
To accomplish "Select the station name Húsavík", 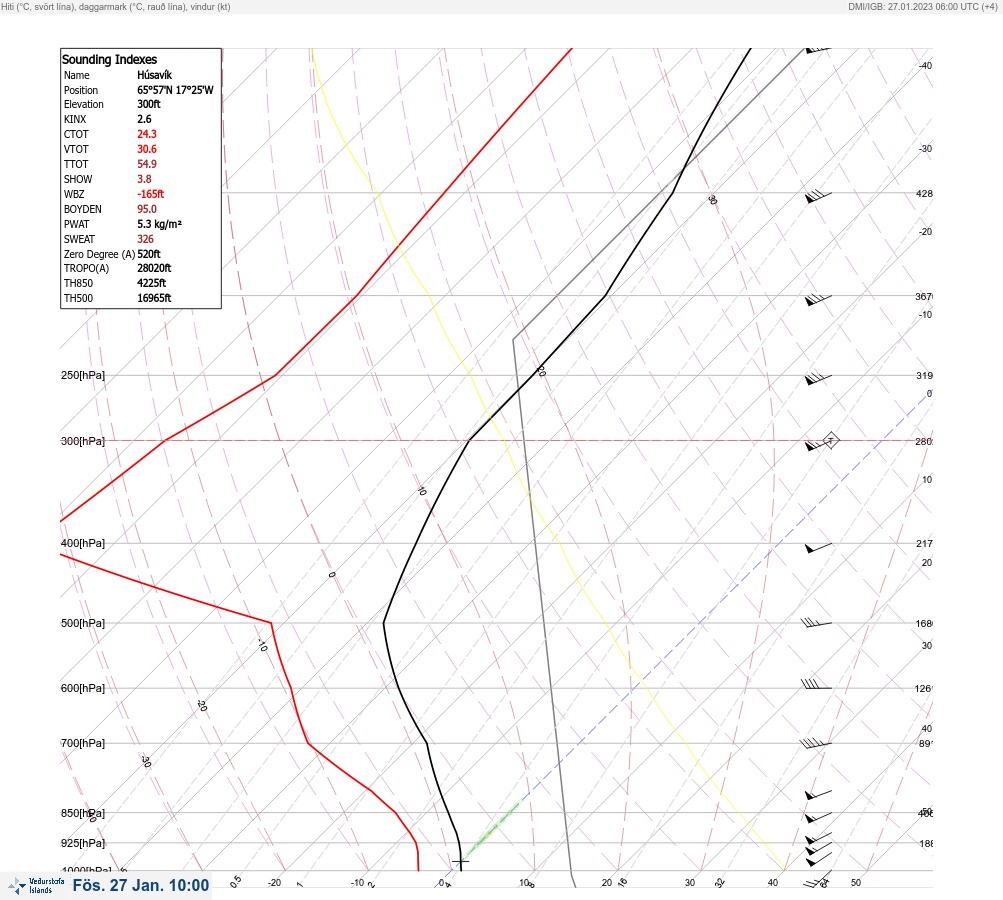I will click(154, 75).
